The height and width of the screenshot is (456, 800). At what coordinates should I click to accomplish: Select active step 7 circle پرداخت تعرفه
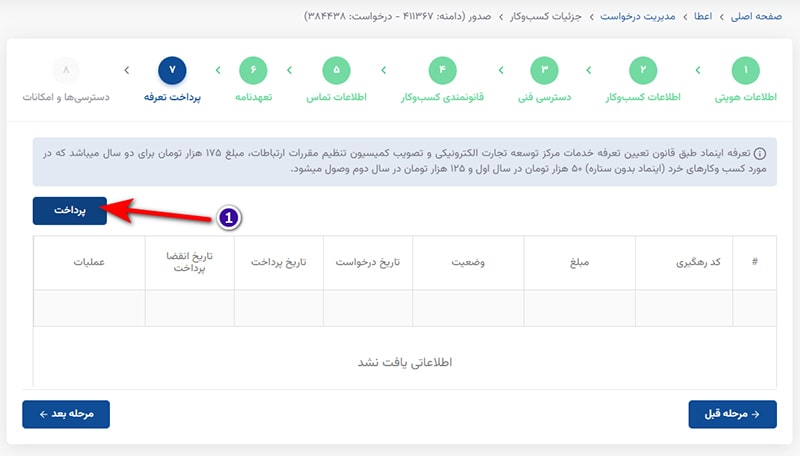[x=172, y=70]
